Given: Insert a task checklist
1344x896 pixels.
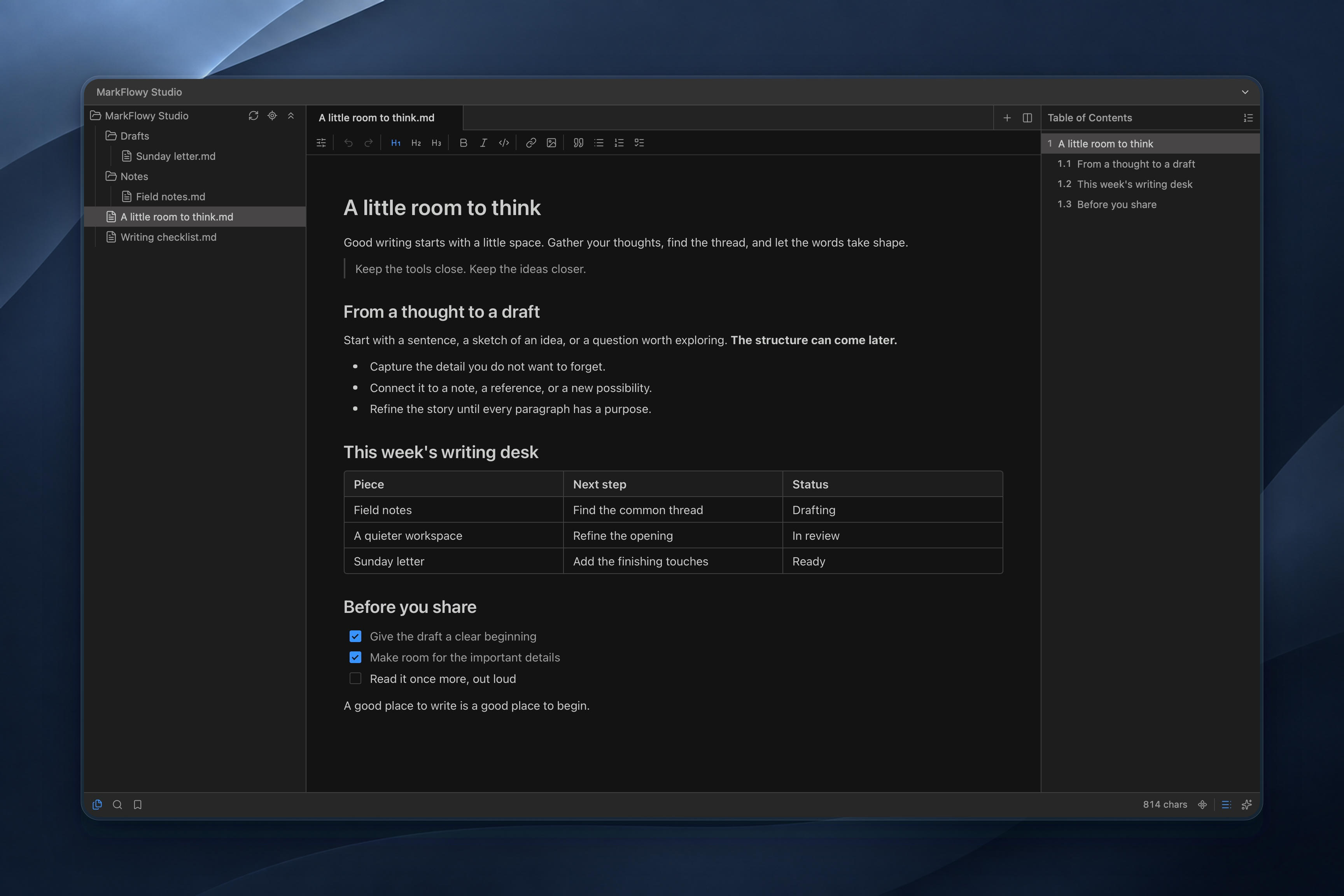Looking at the screenshot, I should coord(639,143).
